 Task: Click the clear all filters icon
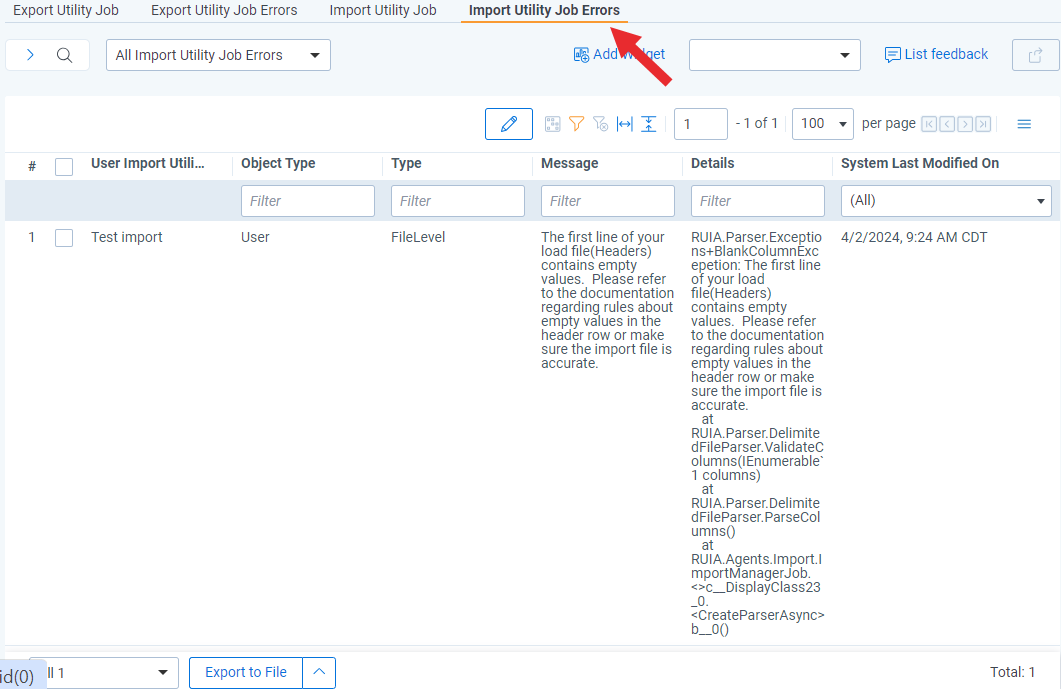[600, 124]
